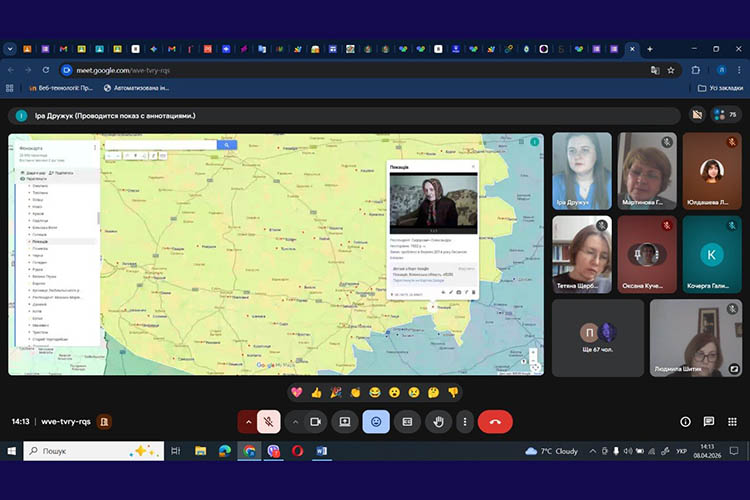Unmute the microphone in the call bar

pyautogui.click(x=268, y=422)
